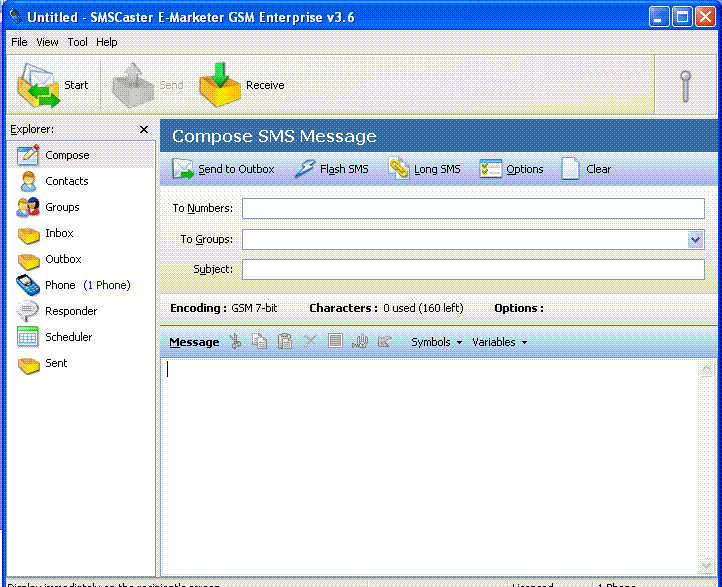Click the "Explorer:" panel title

tap(32, 129)
